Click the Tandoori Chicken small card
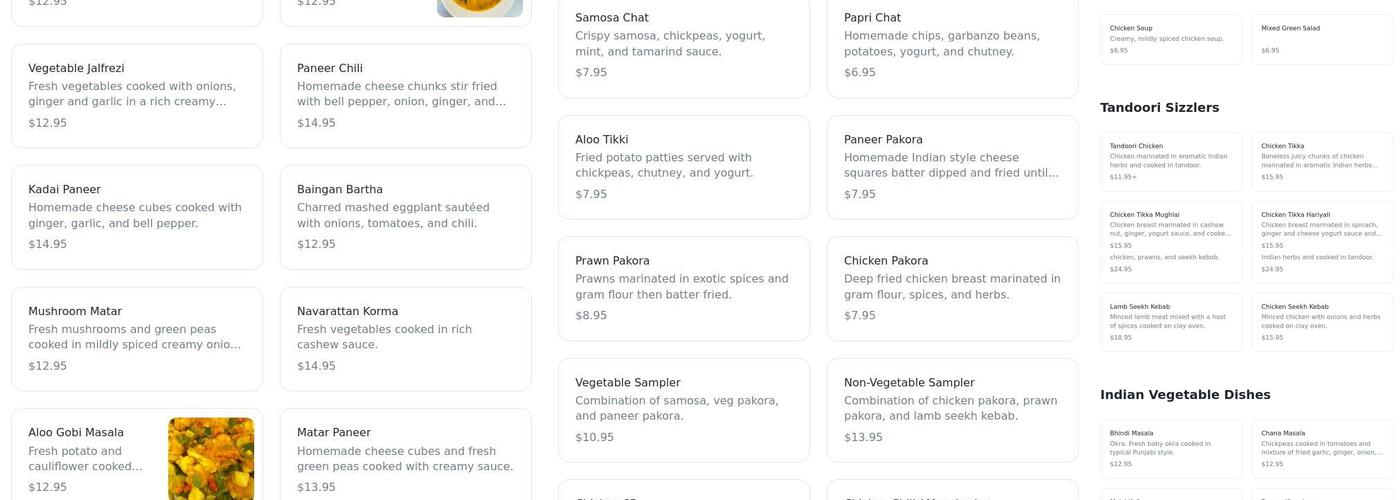 click(1171, 161)
